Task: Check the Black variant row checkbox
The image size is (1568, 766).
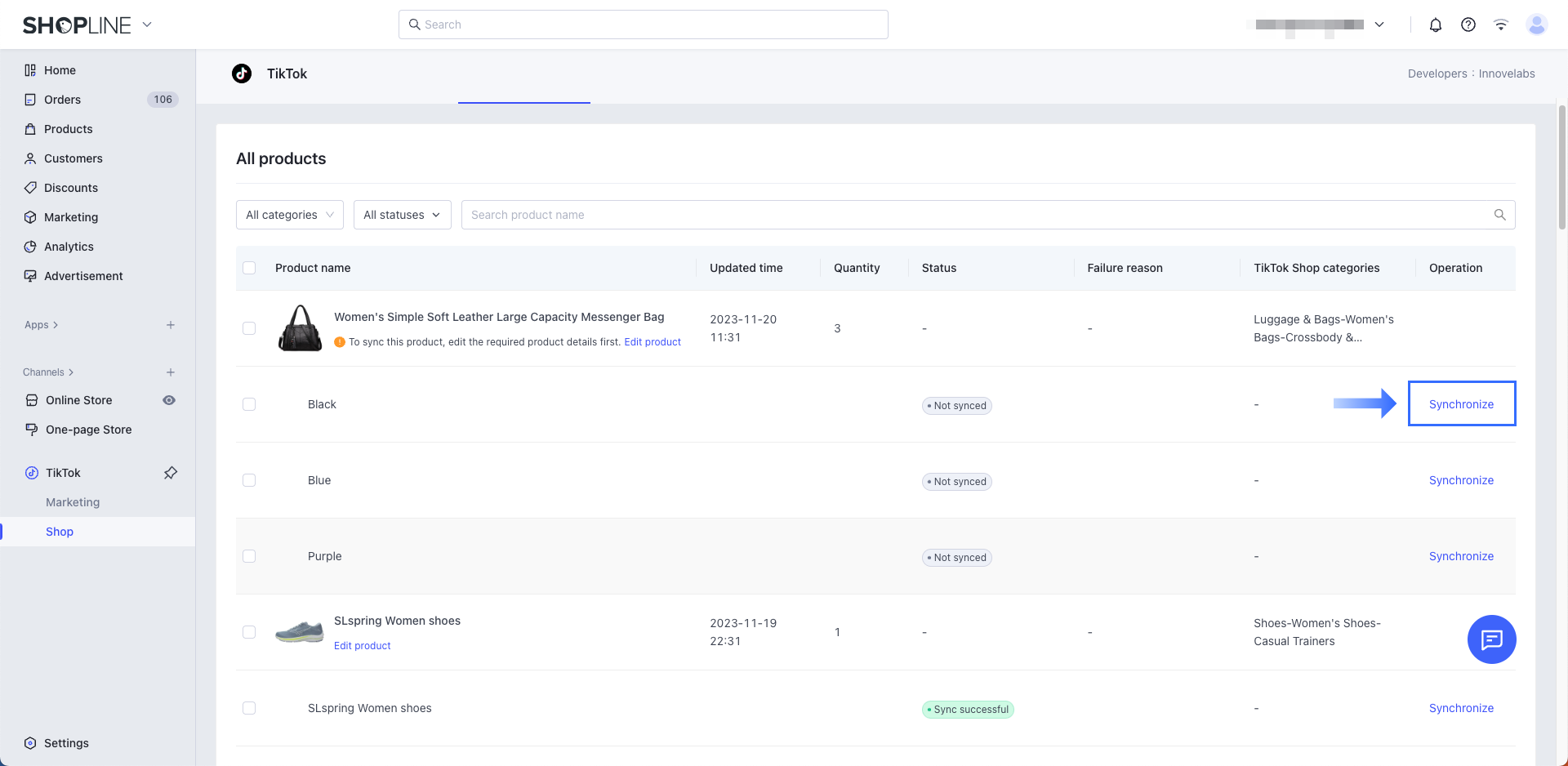Action: click(x=249, y=404)
